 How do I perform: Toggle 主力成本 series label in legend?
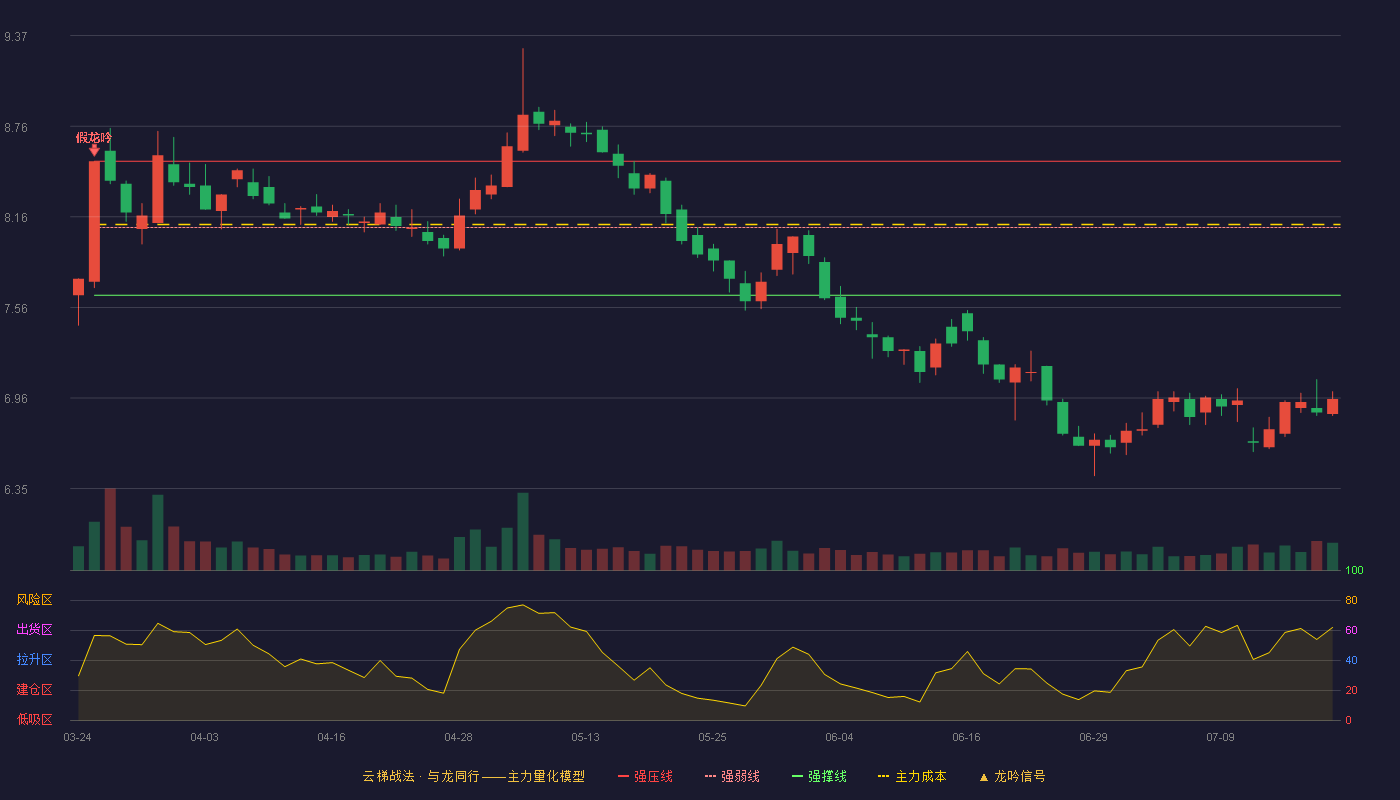click(x=920, y=776)
